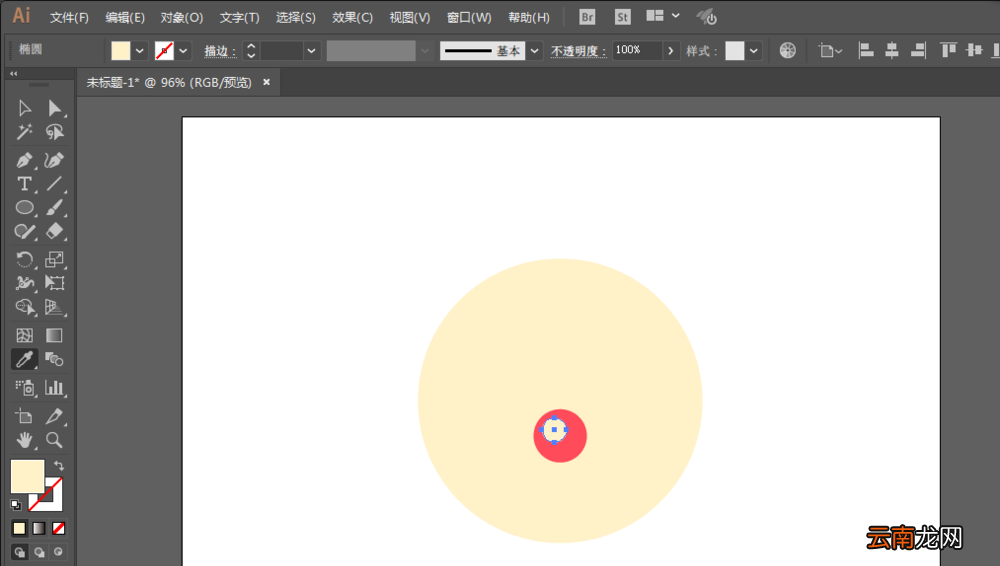Open the 编辑(E) menu
The width and height of the screenshot is (1000, 566).
(125, 17)
